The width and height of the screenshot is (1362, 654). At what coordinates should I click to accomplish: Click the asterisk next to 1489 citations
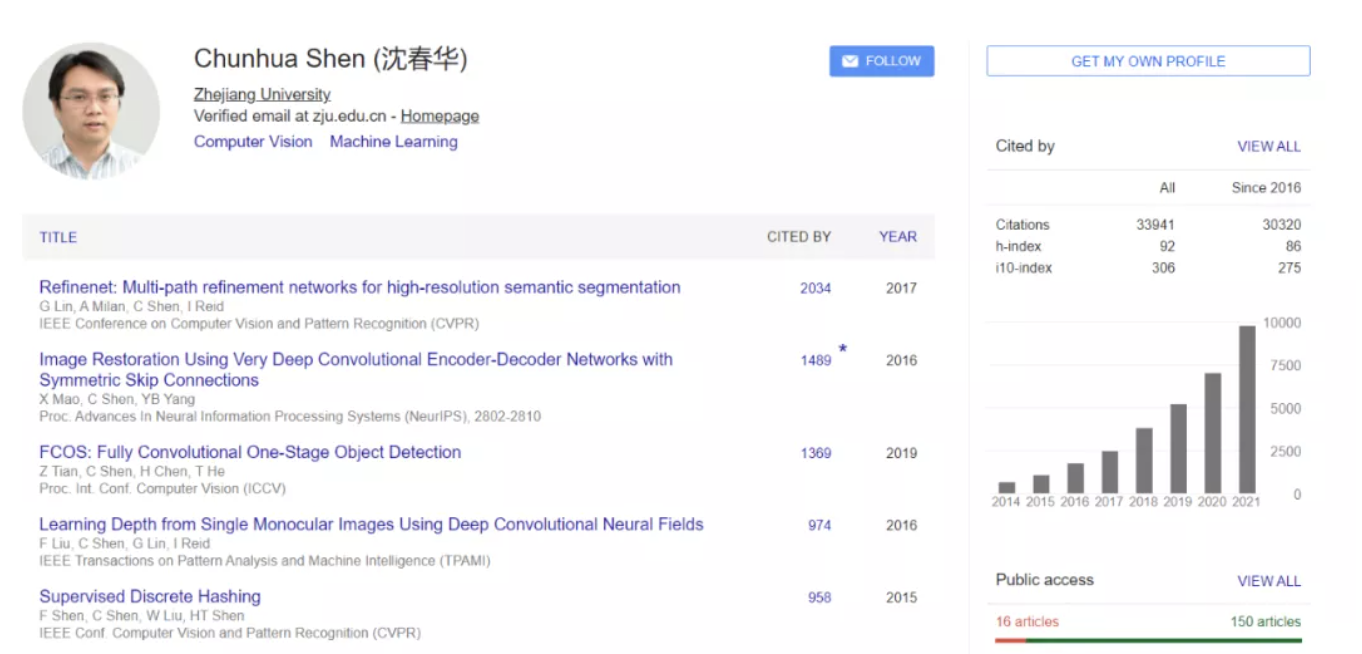[843, 349]
